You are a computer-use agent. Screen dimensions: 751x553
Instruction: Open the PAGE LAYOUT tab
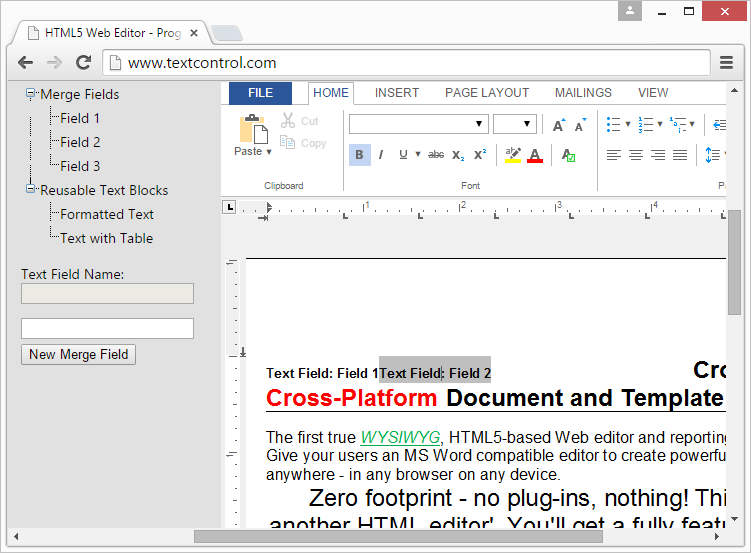click(x=487, y=93)
